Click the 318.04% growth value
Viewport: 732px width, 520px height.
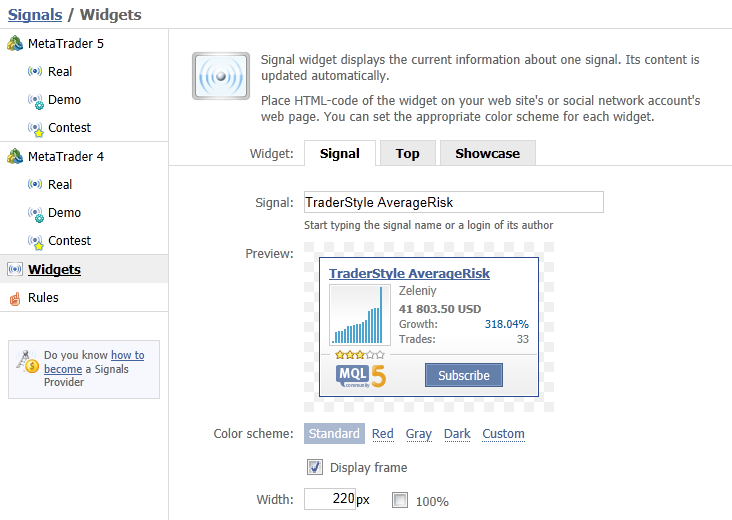(507, 324)
